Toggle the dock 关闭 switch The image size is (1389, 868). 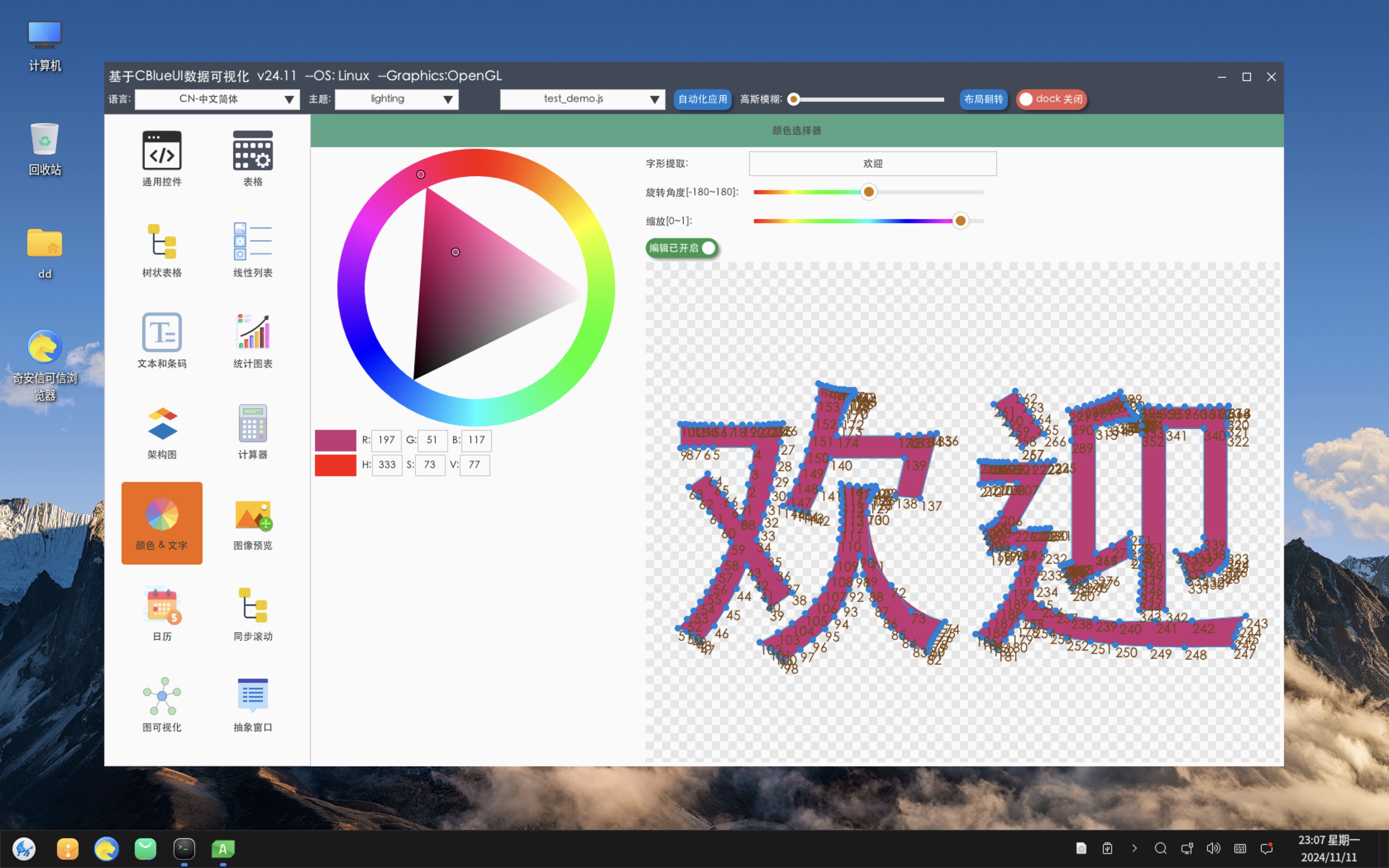coord(1051,99)
